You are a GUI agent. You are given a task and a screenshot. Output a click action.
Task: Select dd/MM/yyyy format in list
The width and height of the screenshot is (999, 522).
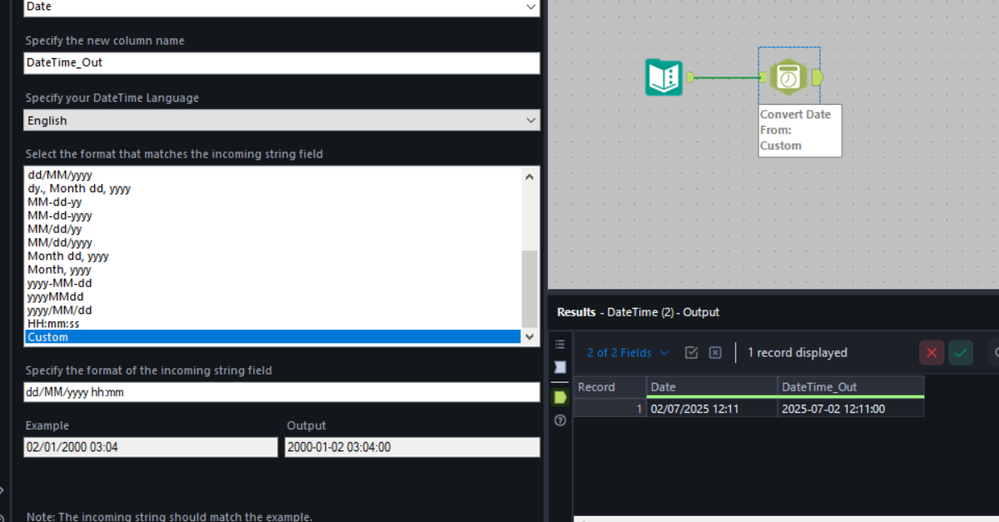click(60, 175)
